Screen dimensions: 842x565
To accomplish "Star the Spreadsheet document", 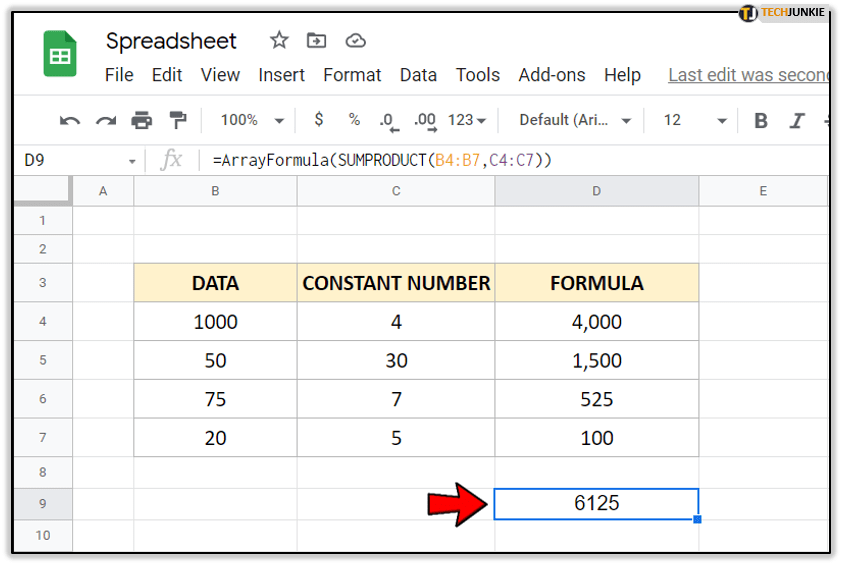I will tap(279, 41).
